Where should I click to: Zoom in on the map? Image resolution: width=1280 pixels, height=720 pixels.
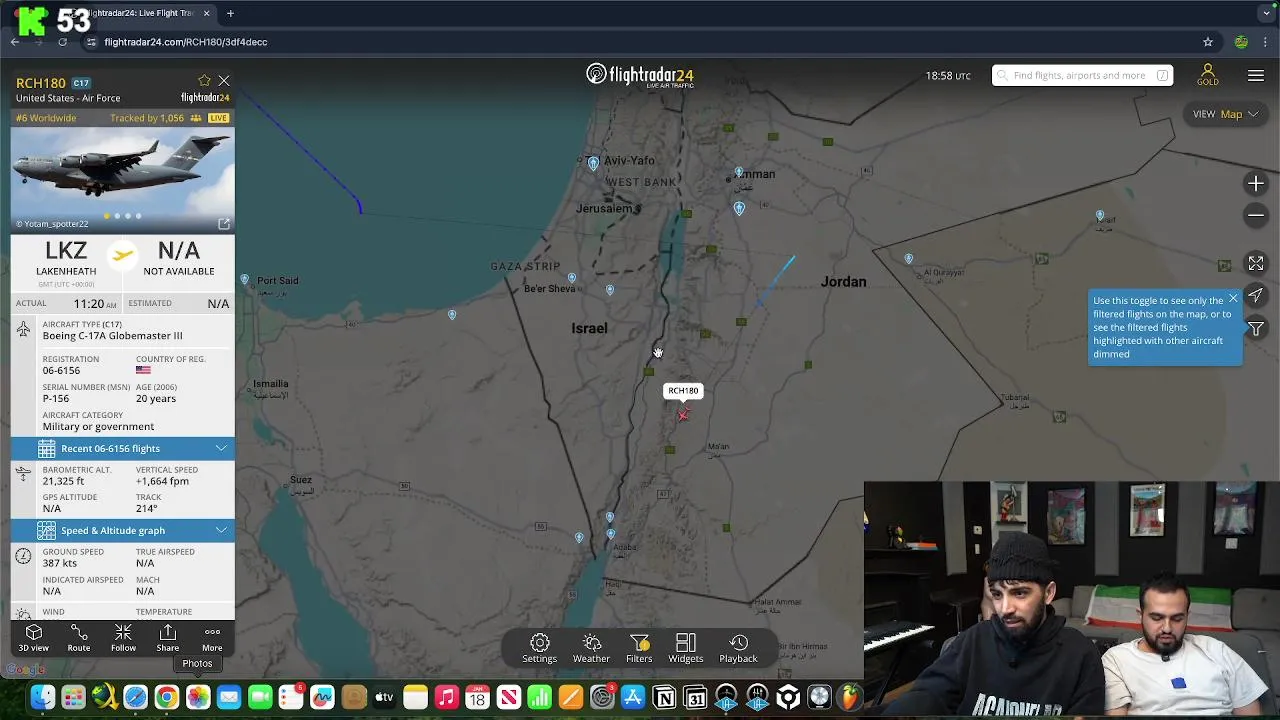[1256, 184]
